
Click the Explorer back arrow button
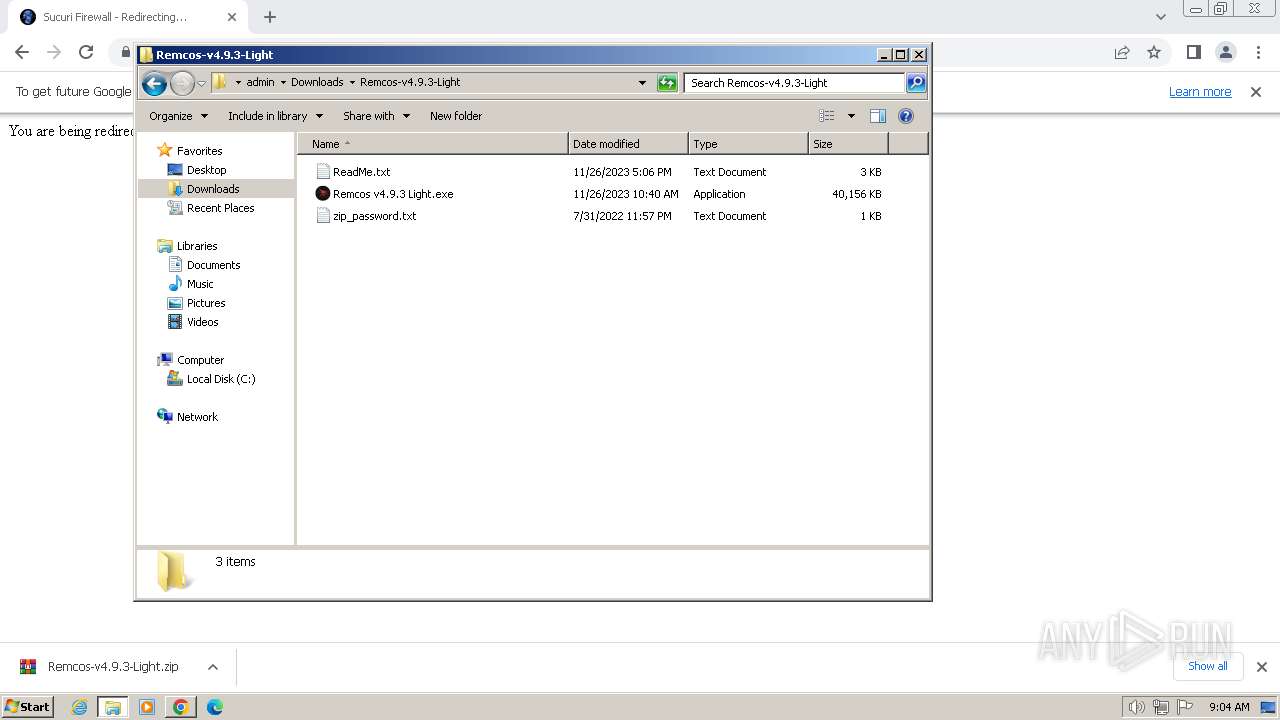coord(154,84)
